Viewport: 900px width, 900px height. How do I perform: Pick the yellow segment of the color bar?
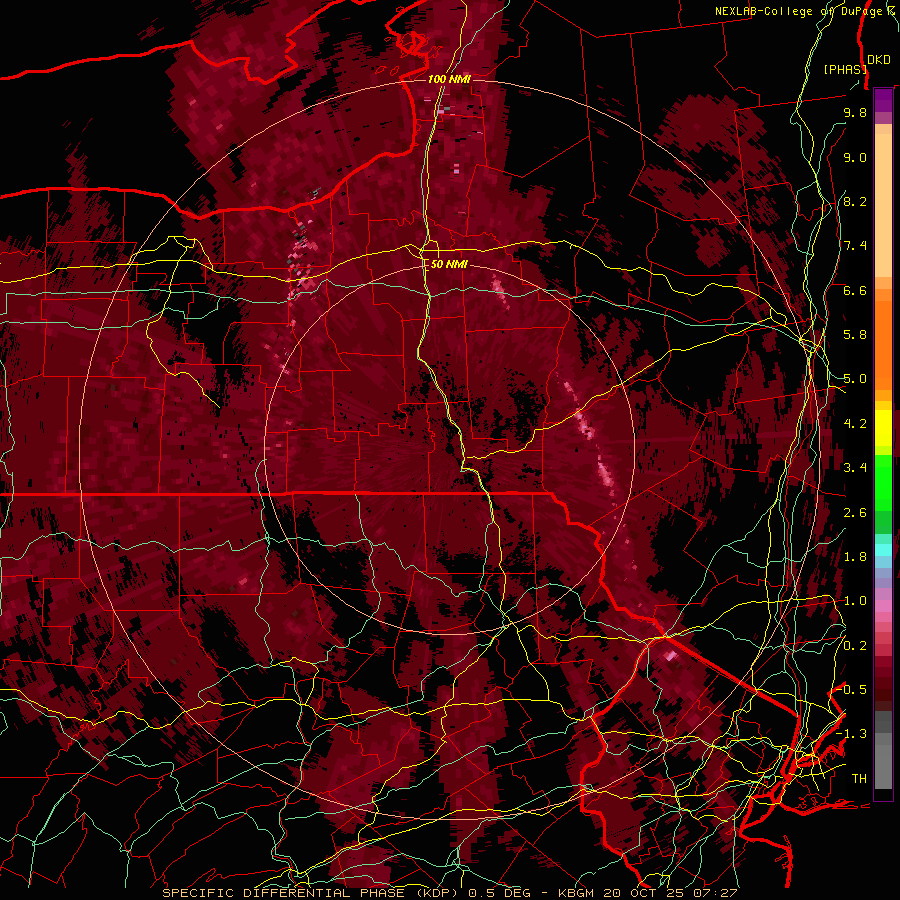[x=883, y=428]
